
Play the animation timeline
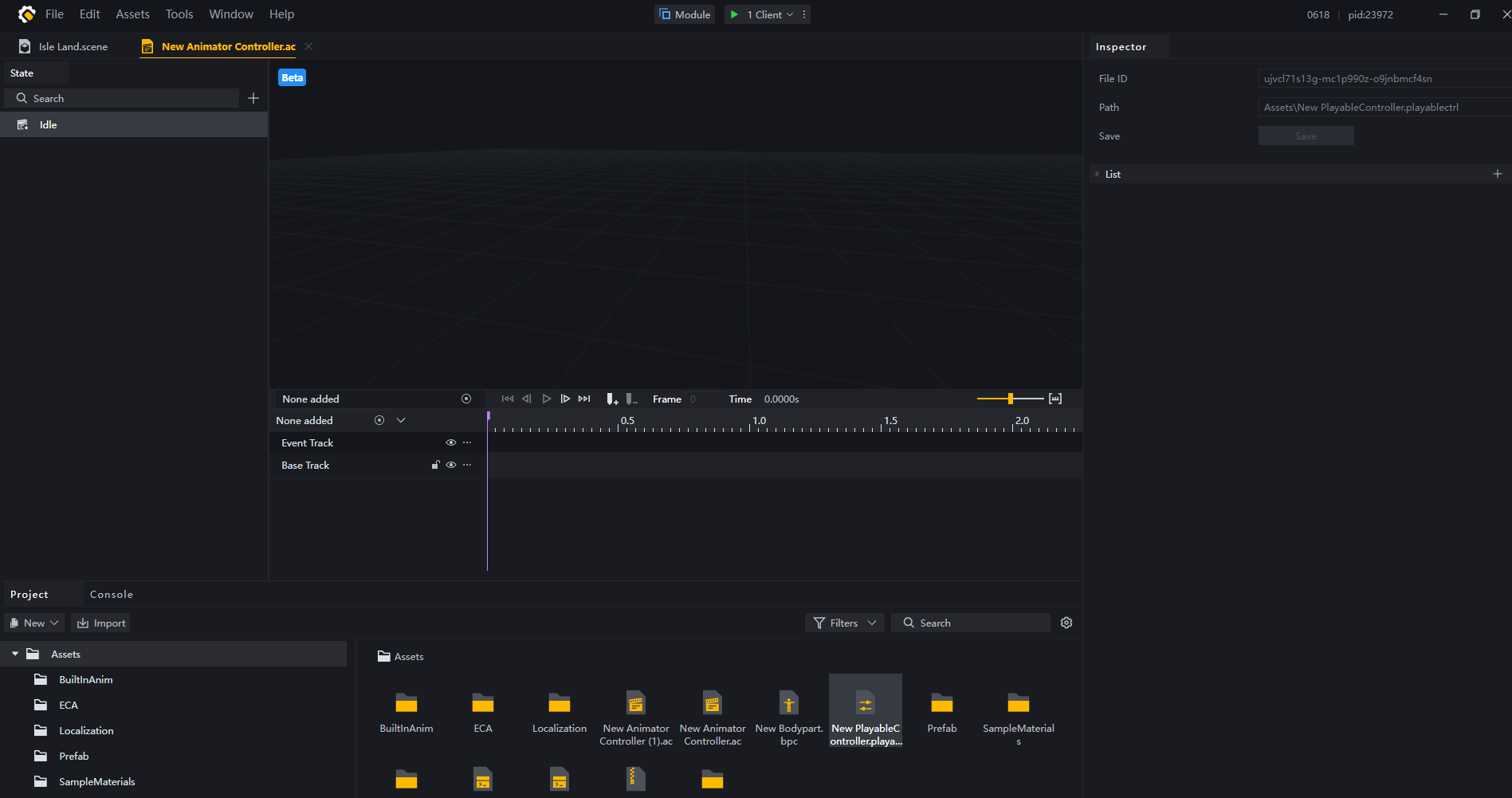(547, 399)
